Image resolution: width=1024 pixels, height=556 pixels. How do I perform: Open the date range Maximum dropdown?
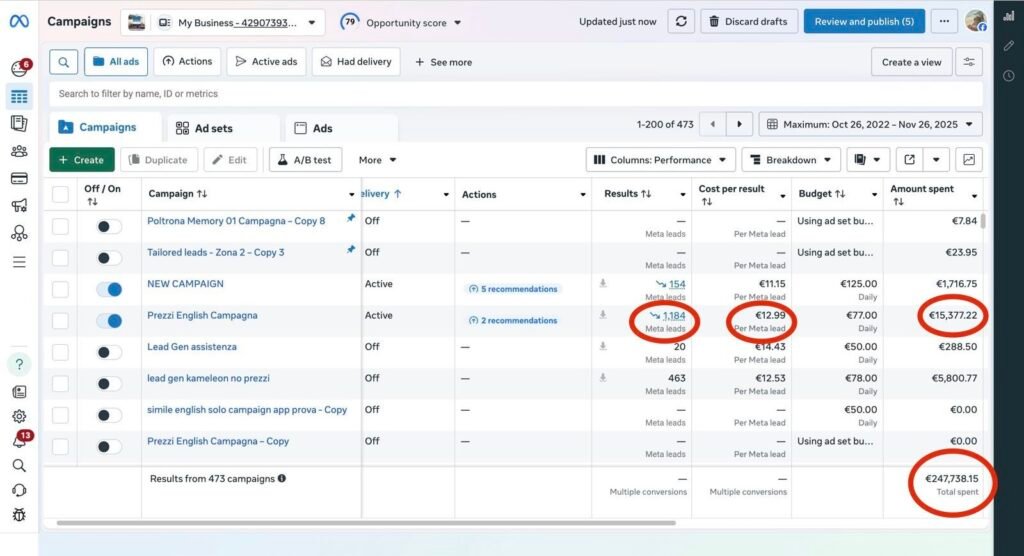870,125
